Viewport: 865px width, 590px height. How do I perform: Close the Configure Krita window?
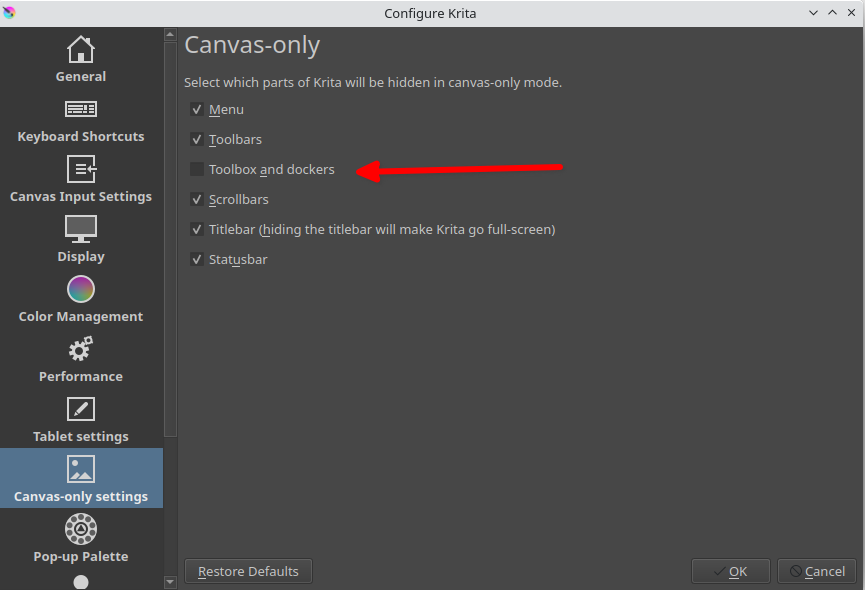coord(851,13)
